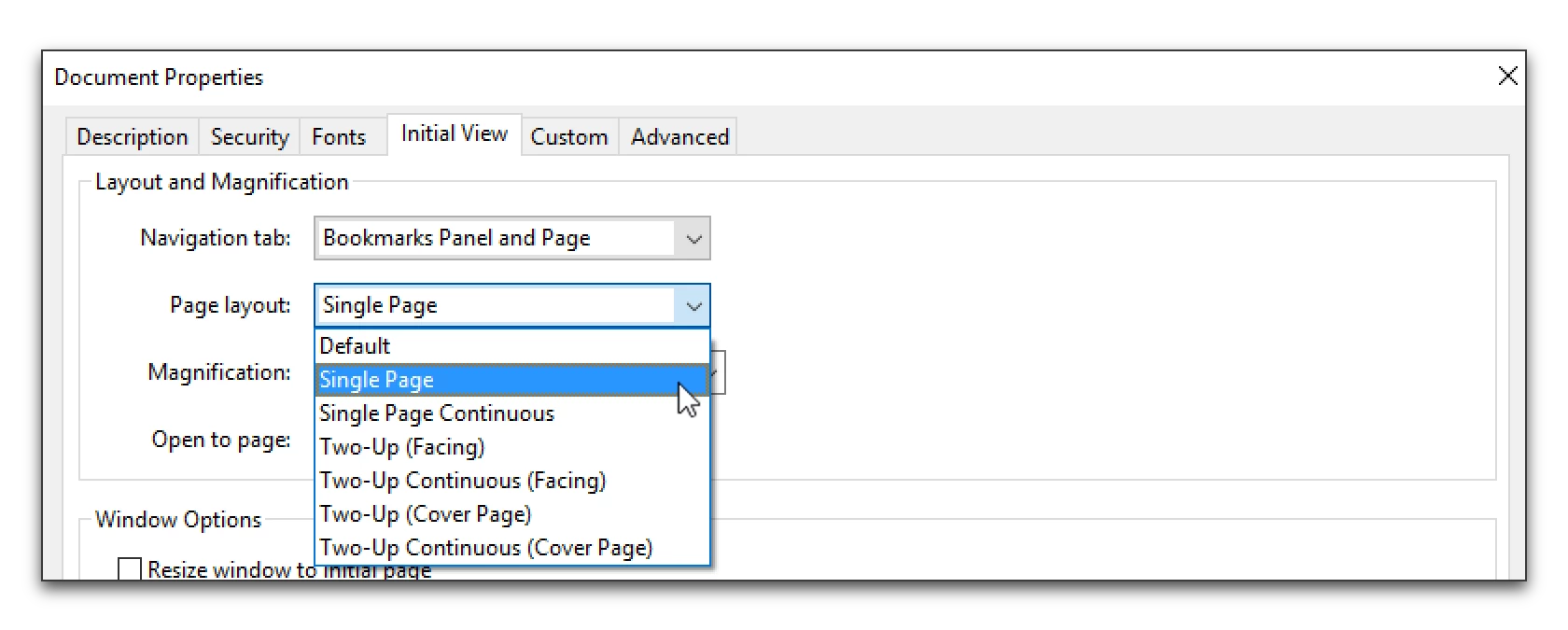
Task: Choose Two-Up (Facing) layout
Action: (512, 447)
